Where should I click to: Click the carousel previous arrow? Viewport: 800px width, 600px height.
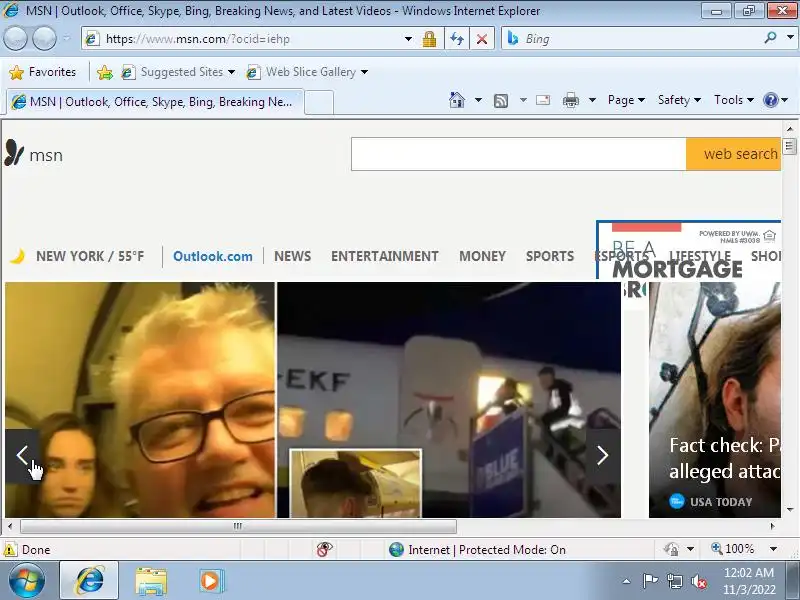point(22,455)
